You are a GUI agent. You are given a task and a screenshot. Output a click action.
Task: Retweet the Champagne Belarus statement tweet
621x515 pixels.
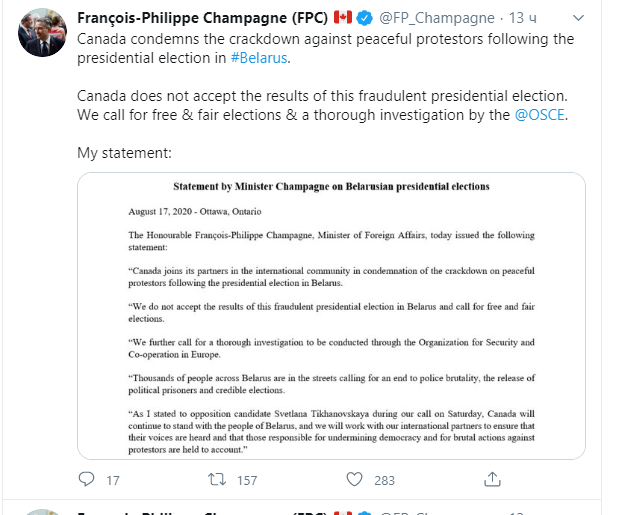click(214, 480)
